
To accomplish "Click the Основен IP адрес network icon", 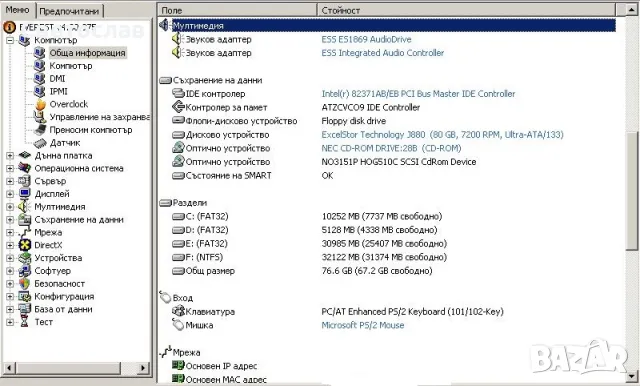I will tap(178, 366).
